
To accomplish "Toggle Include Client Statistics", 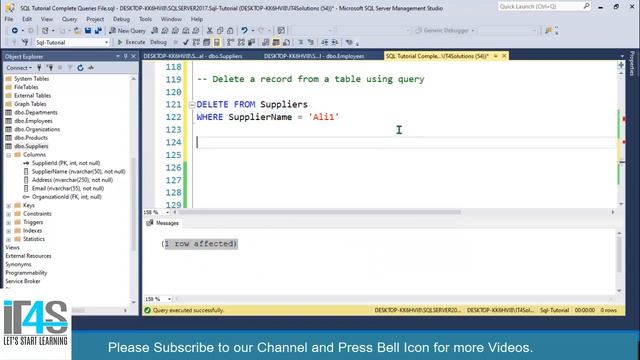I will click(251, 42).
